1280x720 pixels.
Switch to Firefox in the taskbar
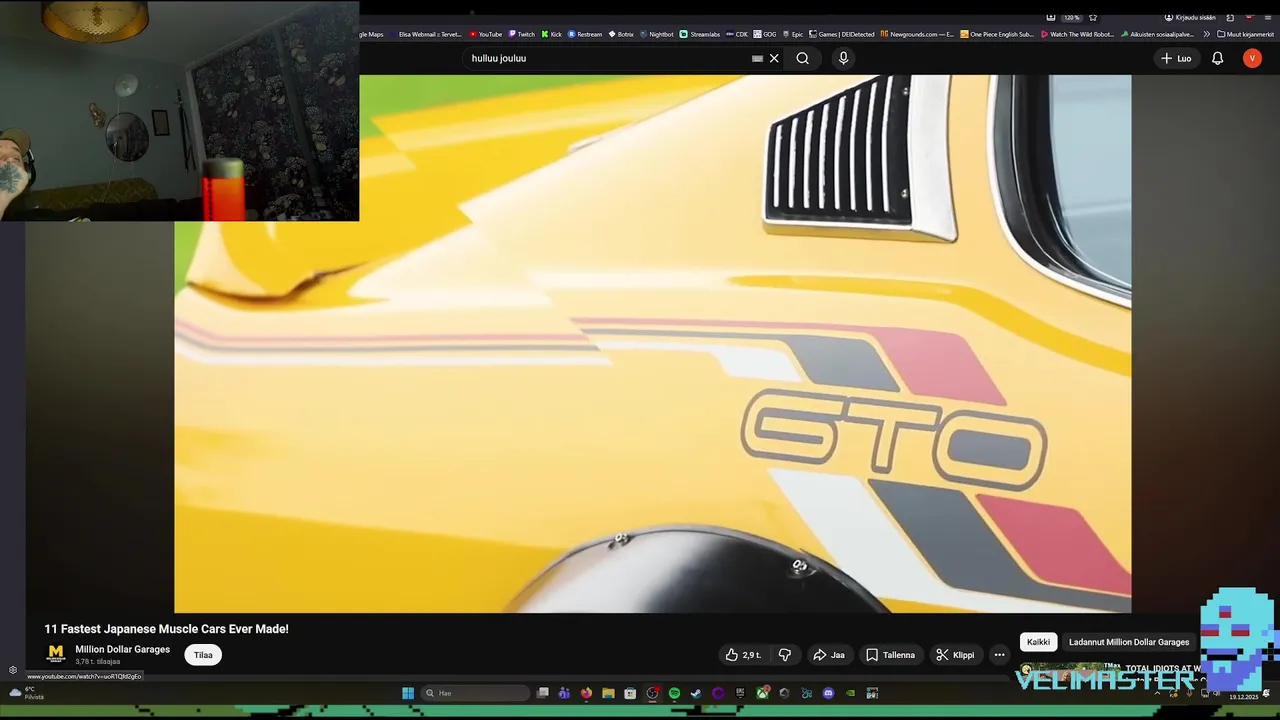[x=586, y=693]
